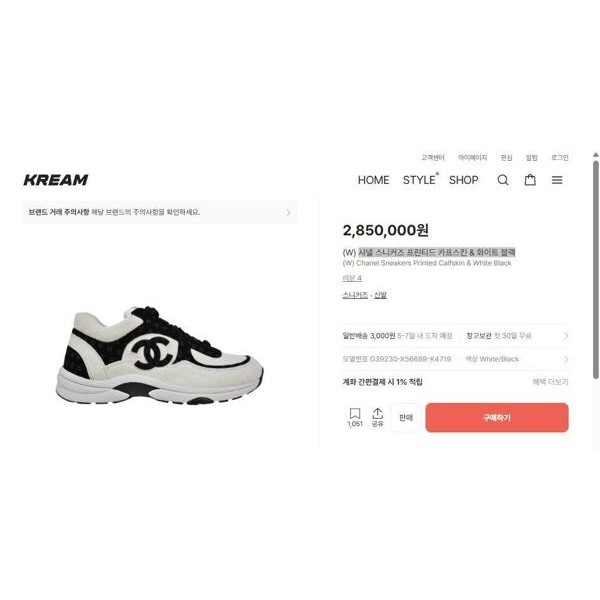Expand the brand trade notice chevron
The width and height of the screenshot is (600, 600).
[x=289, y=212]
